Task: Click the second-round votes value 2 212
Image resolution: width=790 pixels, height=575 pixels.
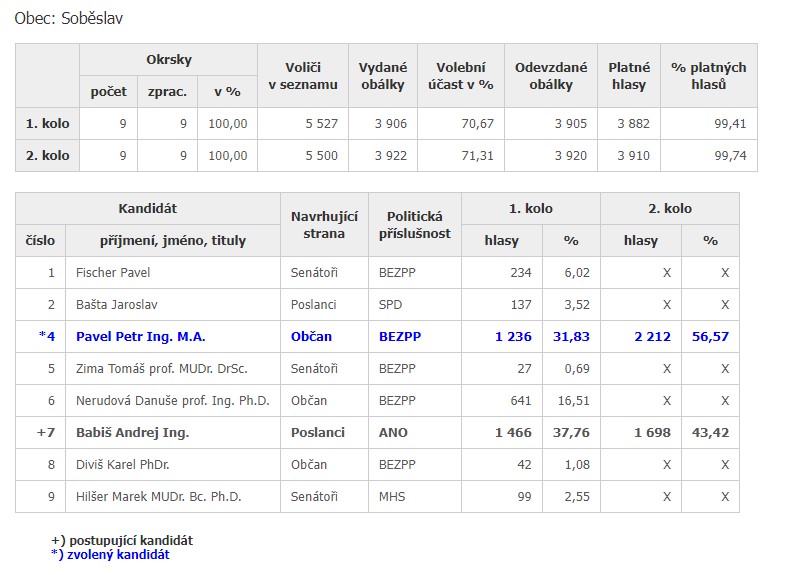Action: tap(652, 337)
